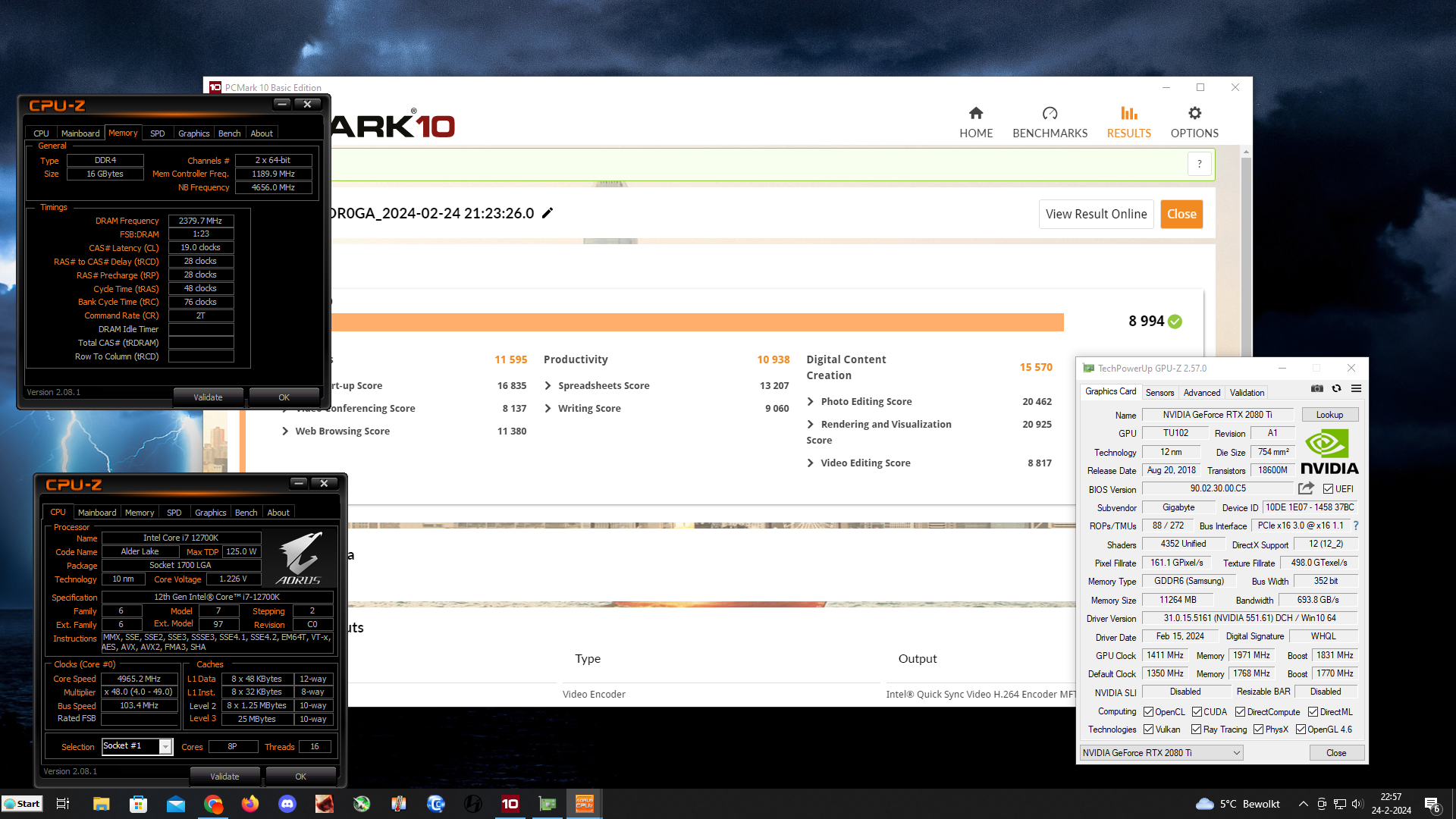The height and width of the screenshot is (819, 1456).
Task: Click the BIOS export share icon in GPU-Z
Action: point(1306,488)
